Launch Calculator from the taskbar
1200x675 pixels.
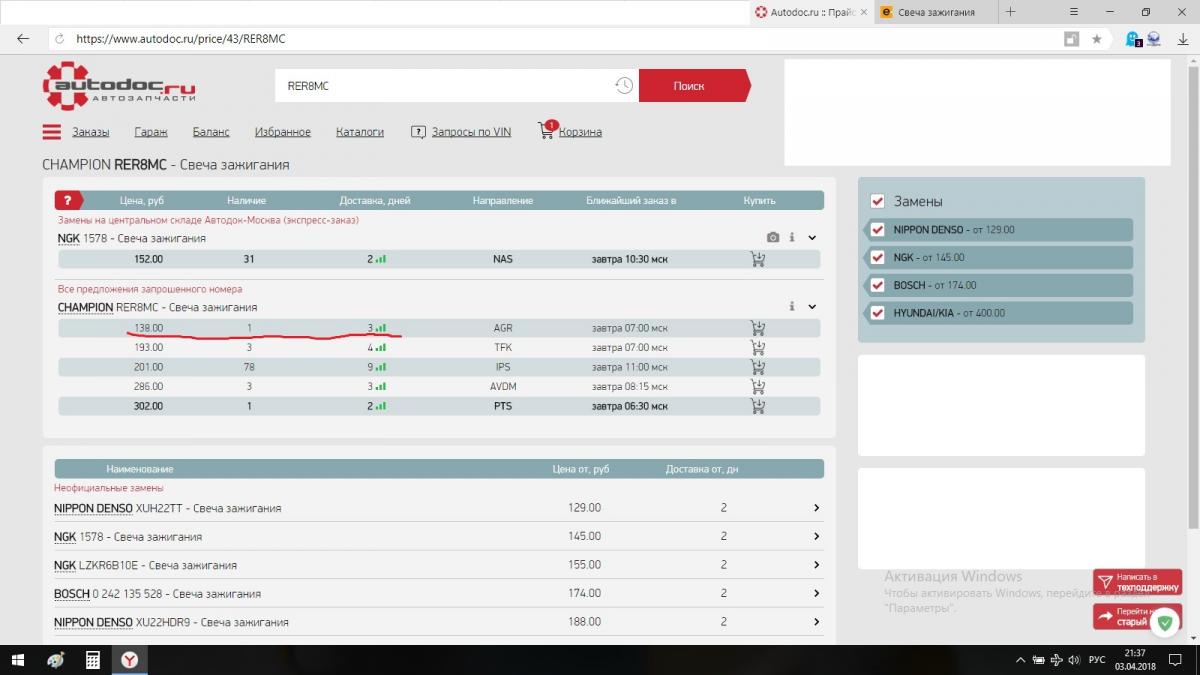click(93, 660)
